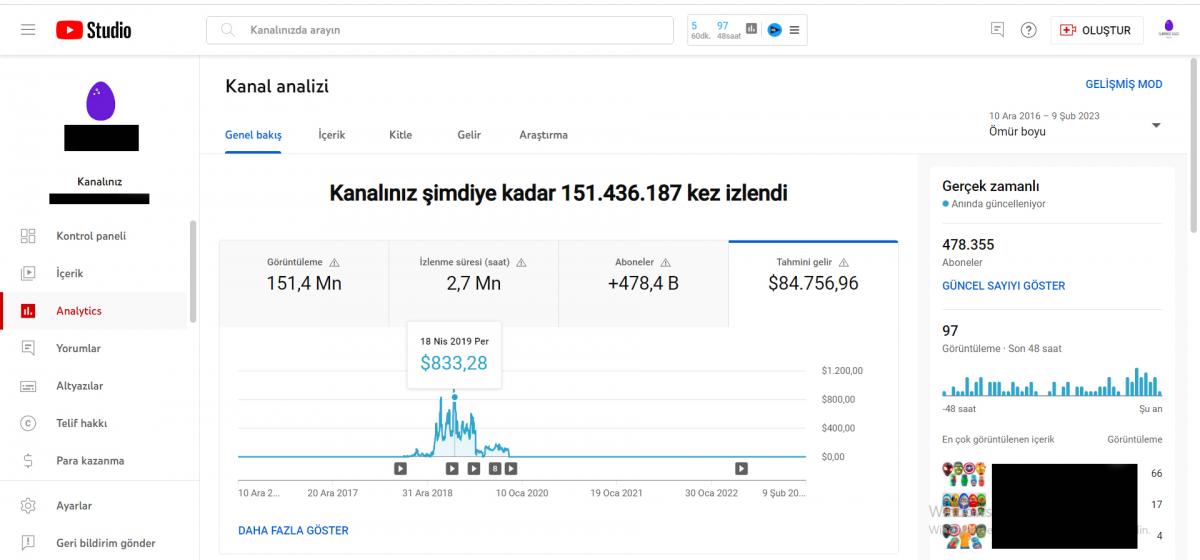The width and height of the screenshot is (1200, 560).
Task: Click the sidebar vertical scrollbar
Action: [193, 272]
